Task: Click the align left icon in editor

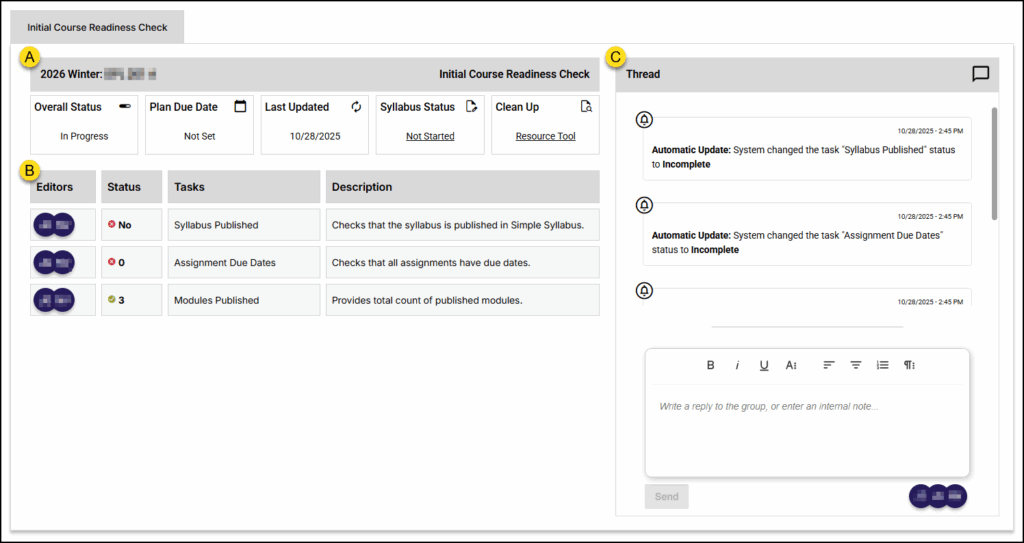Action: 829,365
